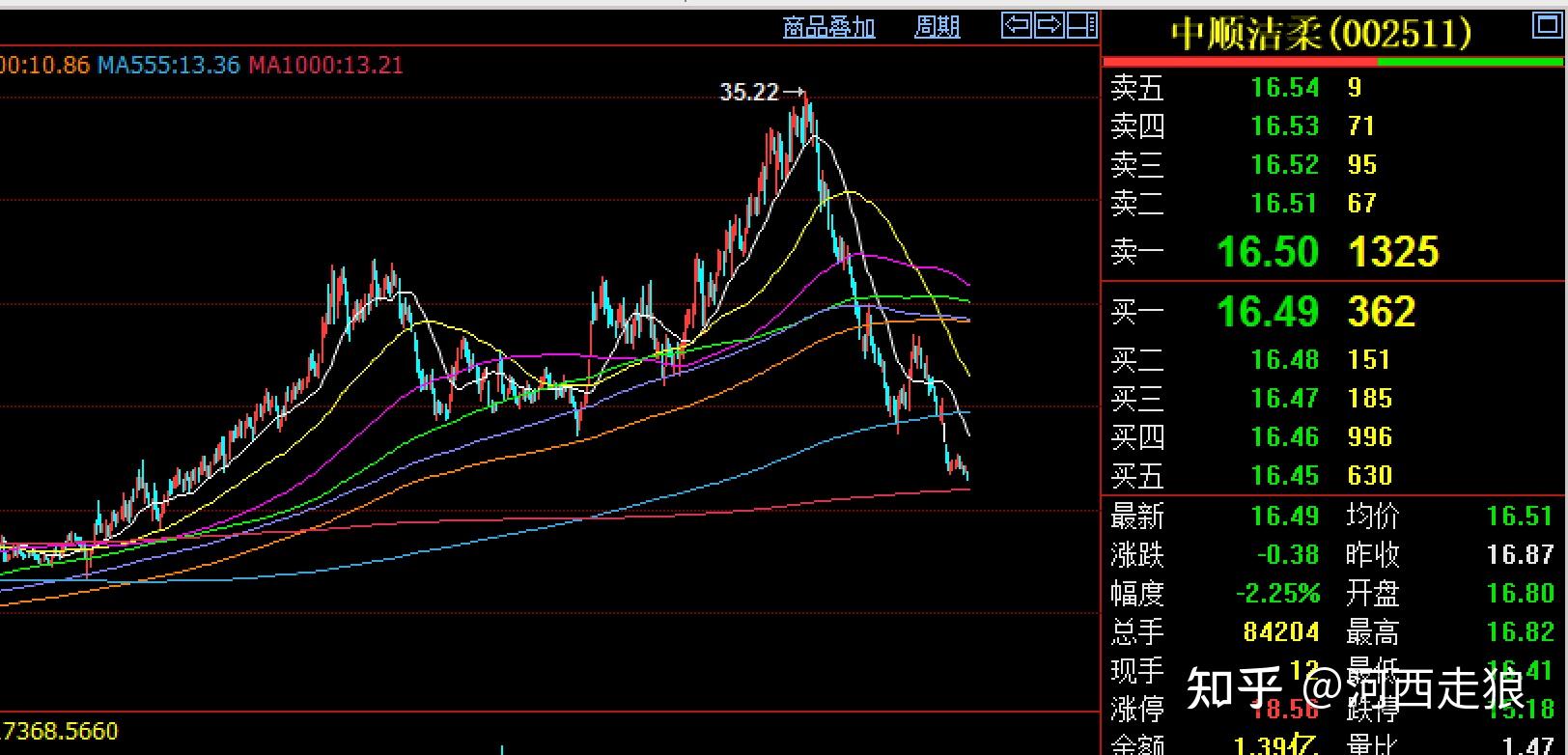Click buy-one volume 362
Viewport: 1568px width, 755px height.
(1382, 312)
